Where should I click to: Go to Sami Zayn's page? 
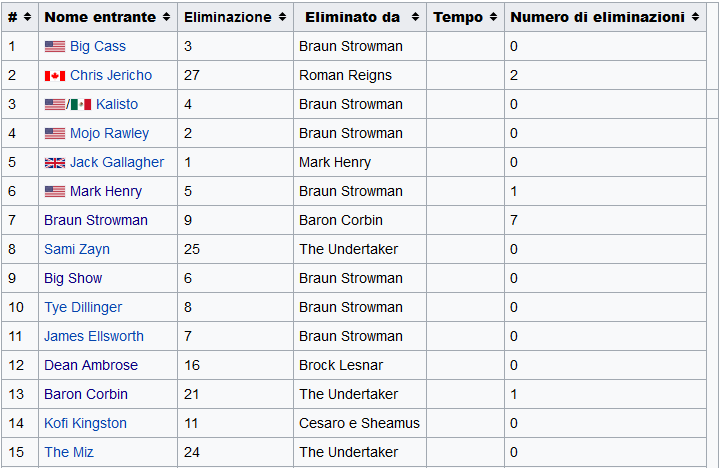77,249
